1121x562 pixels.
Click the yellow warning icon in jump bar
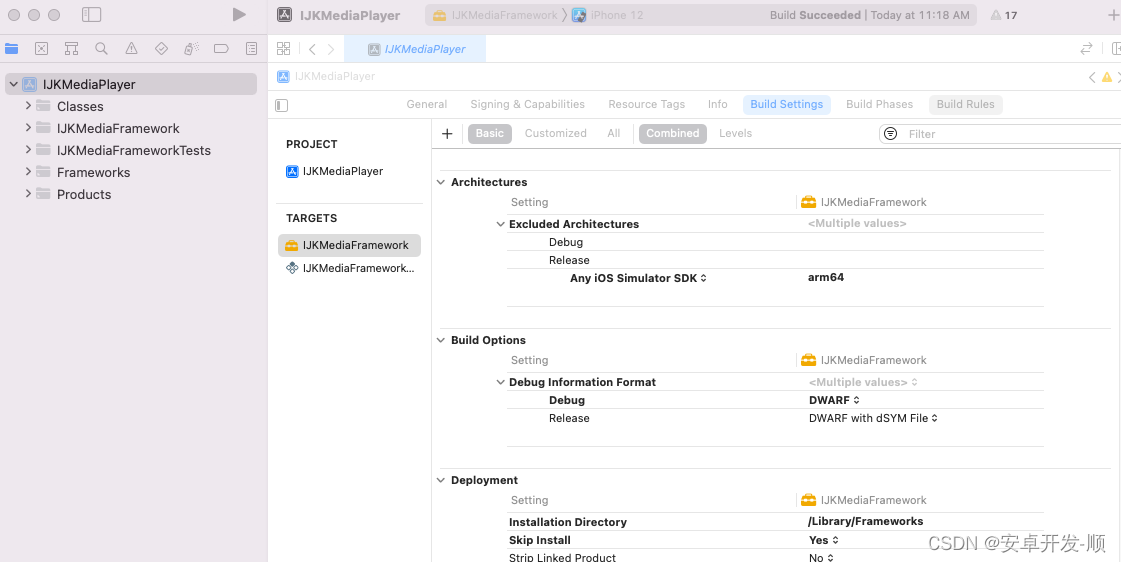click(1107, 77)
